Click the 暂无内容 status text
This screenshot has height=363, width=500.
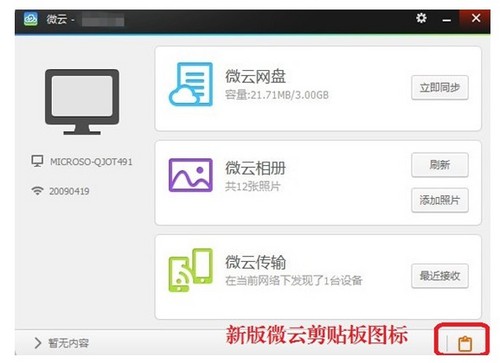(68, 343)
